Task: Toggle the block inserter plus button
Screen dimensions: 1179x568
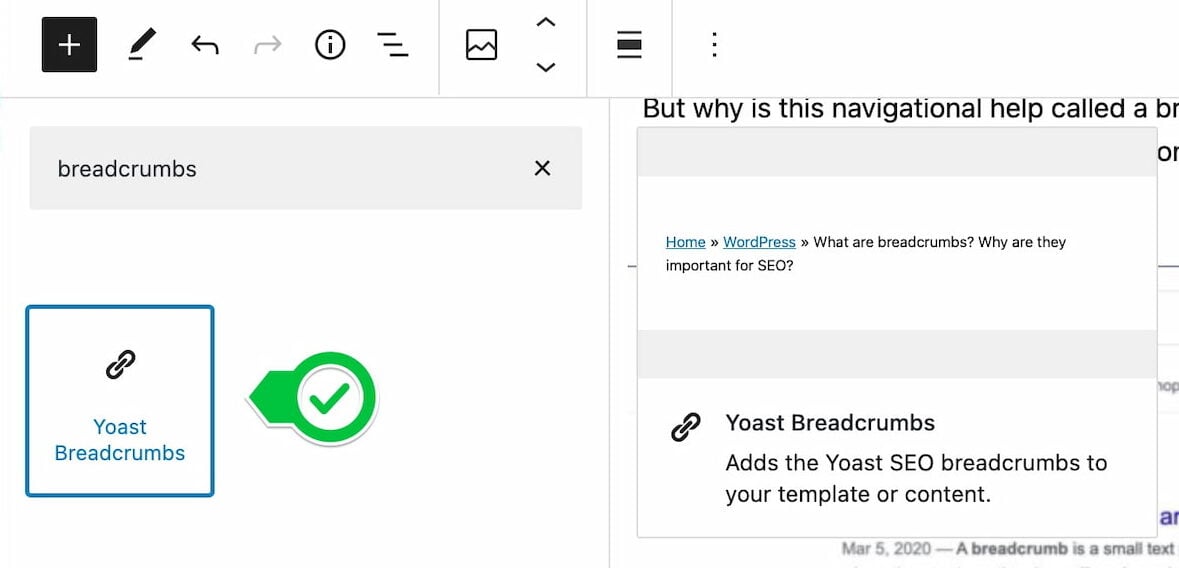Action: coord(69,45)
